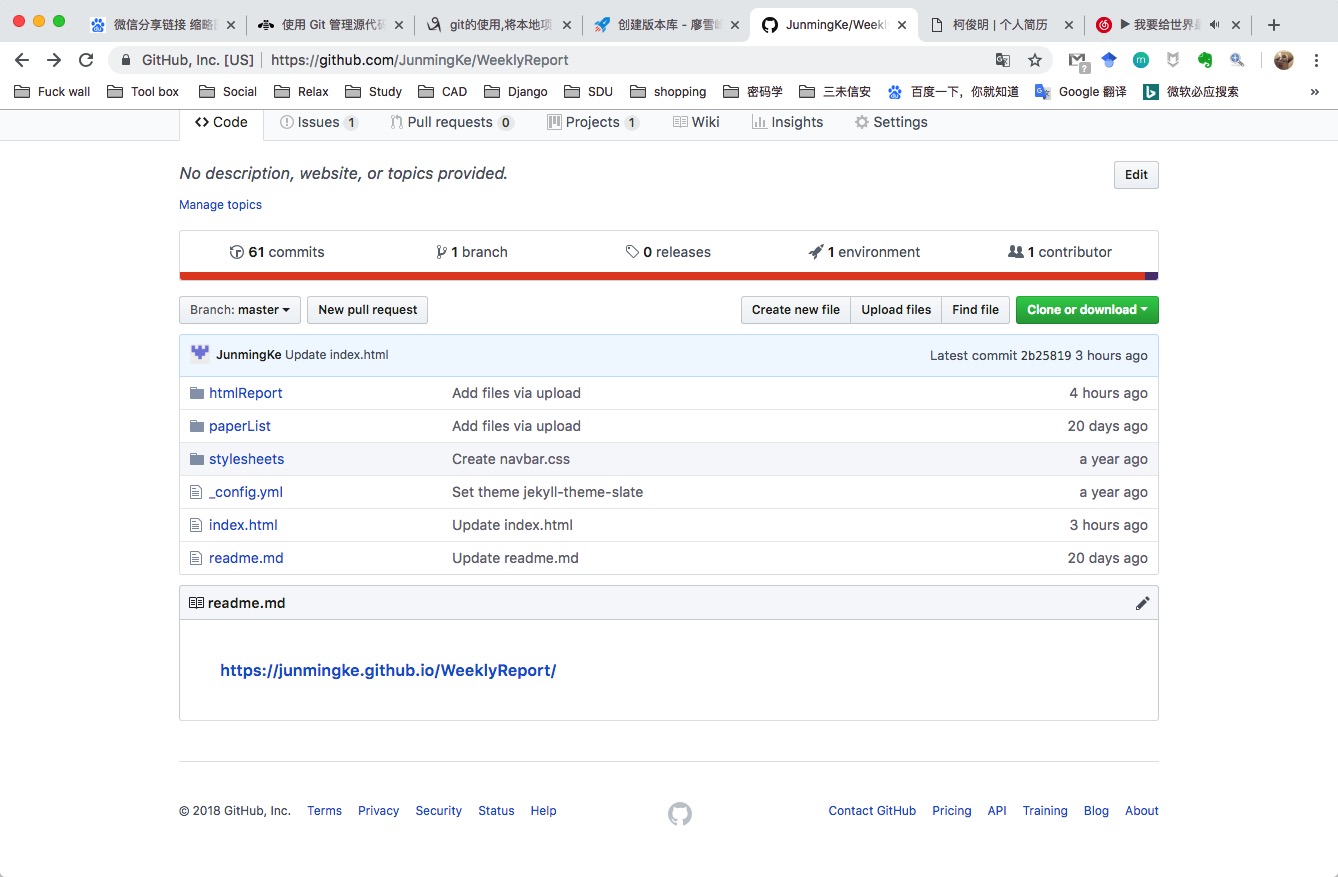
Task: Open the Wiki tab
Action: coord(696,122)
